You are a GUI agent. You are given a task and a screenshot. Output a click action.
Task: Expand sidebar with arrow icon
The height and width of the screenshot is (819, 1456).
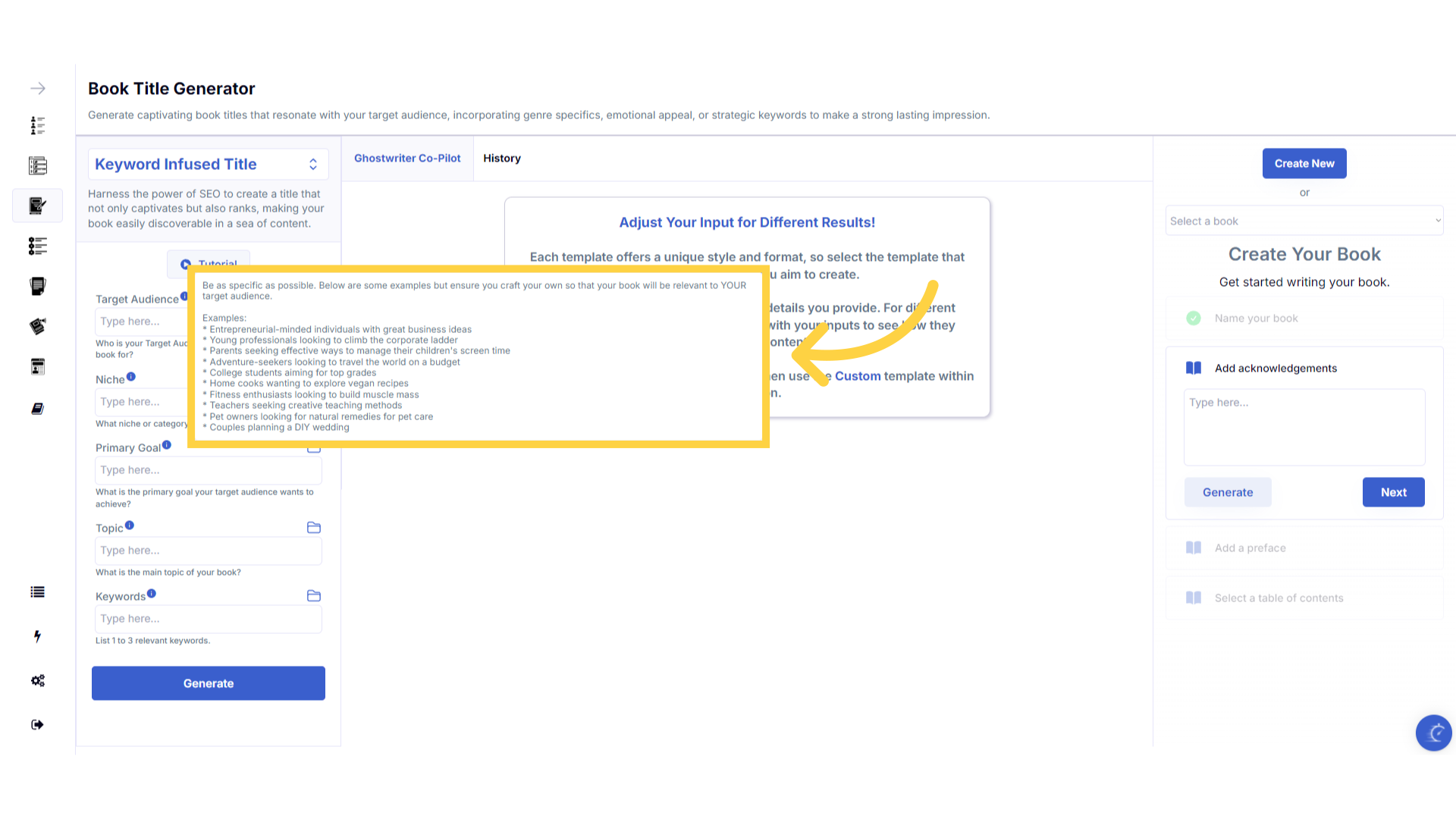(38, 89)
